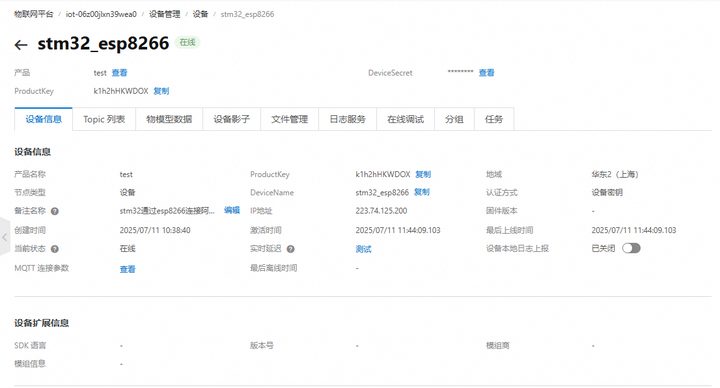The image size is (720, 388).
Task: Click the 激活时间 value 2025/07/11 11:44:09.103
Action: tap(398, 230)
